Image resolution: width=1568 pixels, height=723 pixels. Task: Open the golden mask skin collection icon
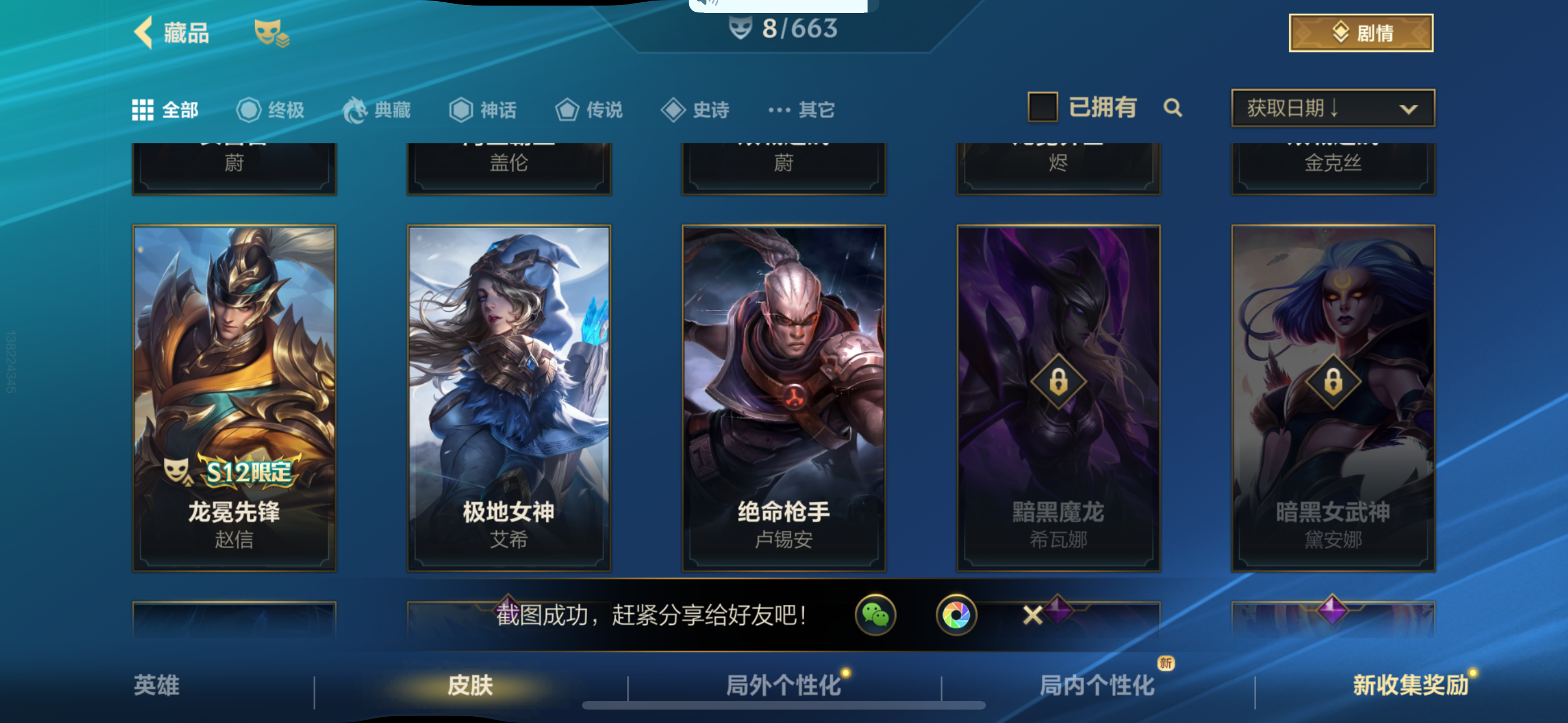click(271, 33)
